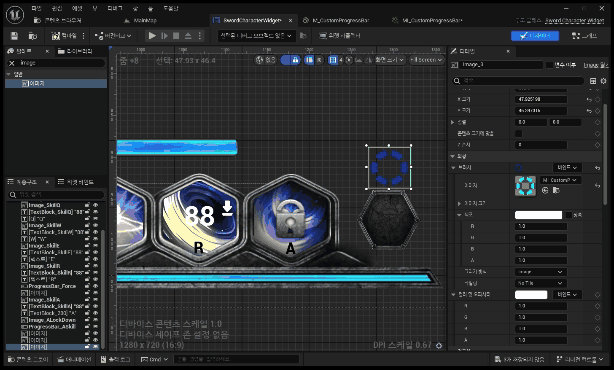
Task: Select the Image widget in palette
Action: [56, 83]
